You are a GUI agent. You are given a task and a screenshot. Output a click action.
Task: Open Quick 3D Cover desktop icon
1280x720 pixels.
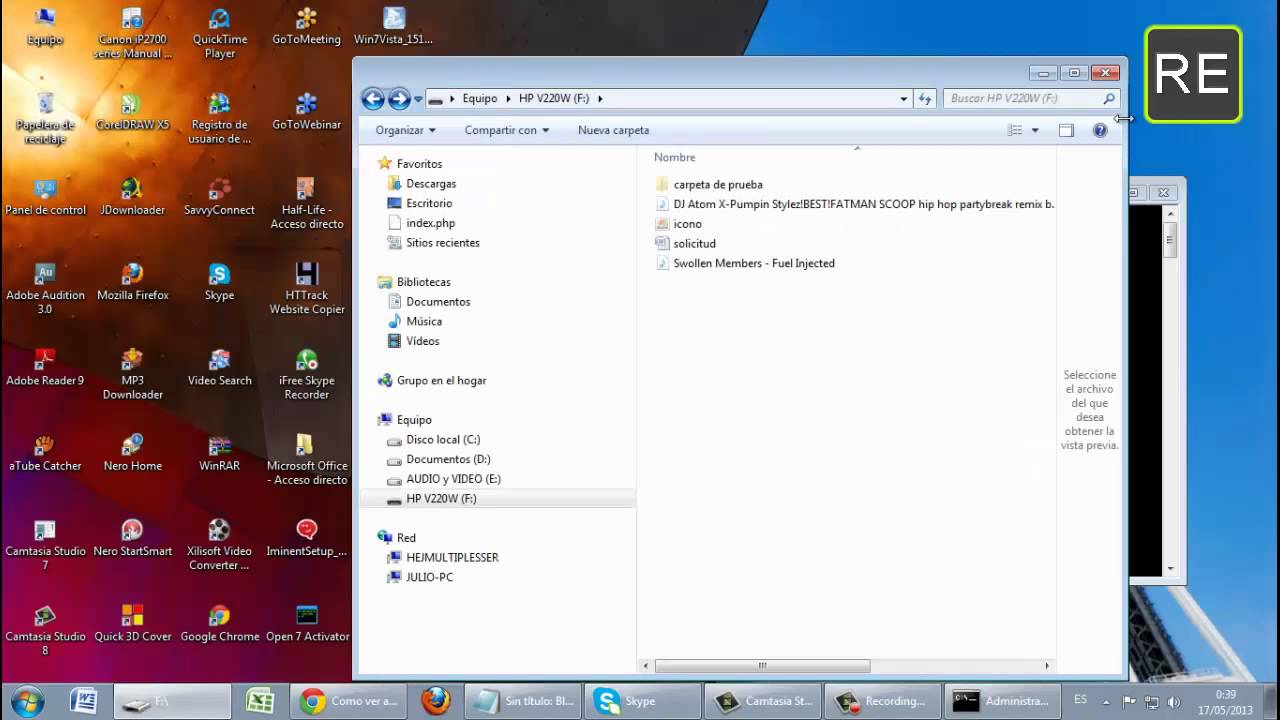click(132, 622)
